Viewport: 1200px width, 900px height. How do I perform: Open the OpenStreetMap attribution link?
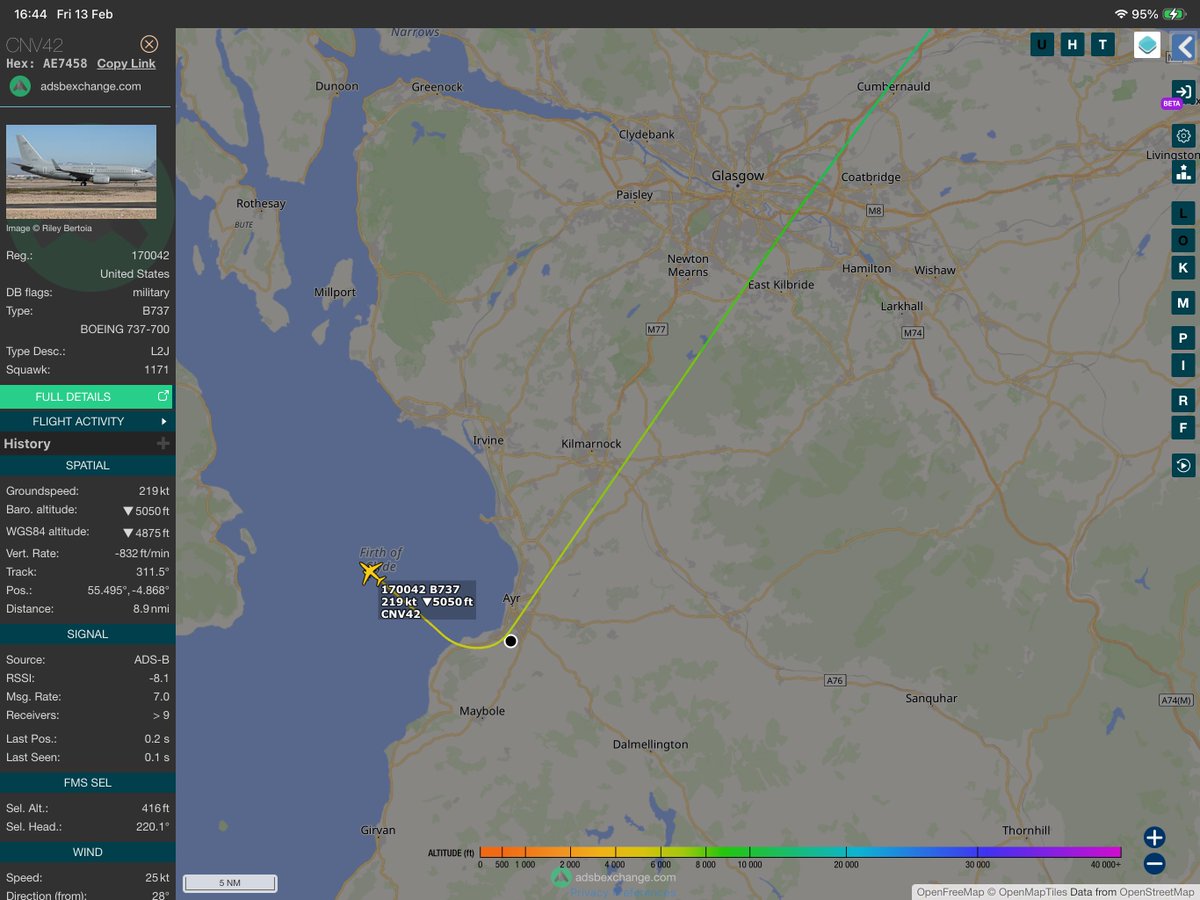1156,892
